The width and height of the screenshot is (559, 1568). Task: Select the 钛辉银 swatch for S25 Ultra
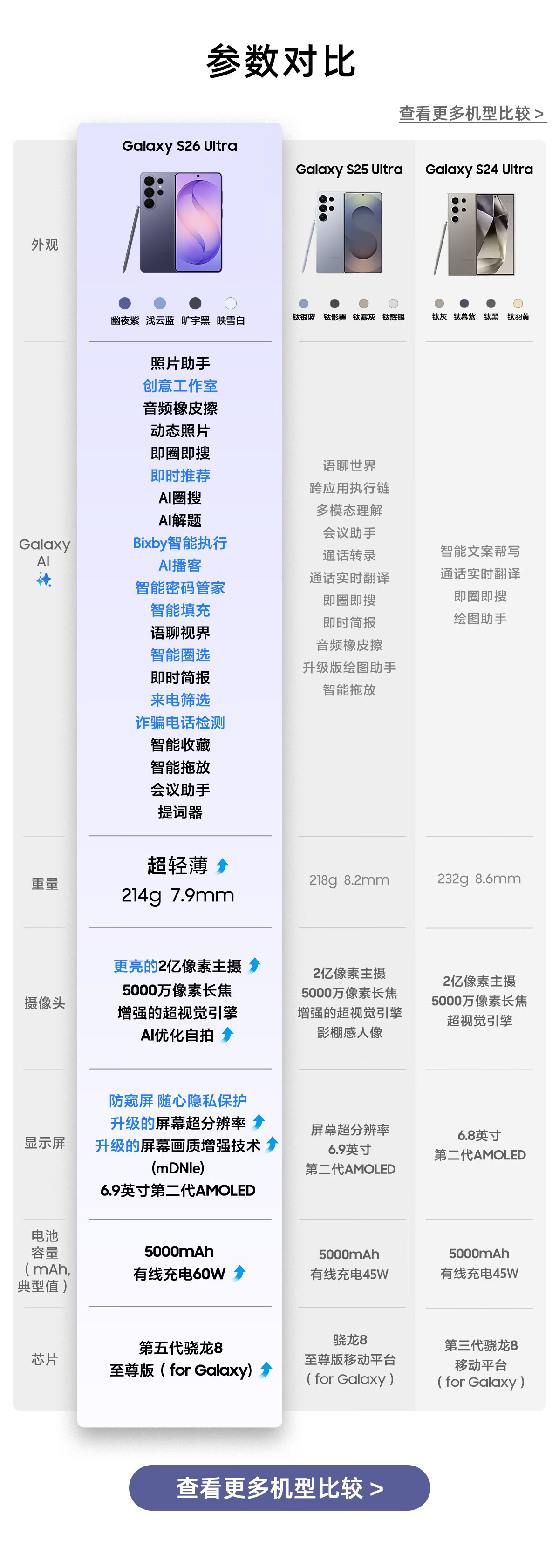click(393, 304)
